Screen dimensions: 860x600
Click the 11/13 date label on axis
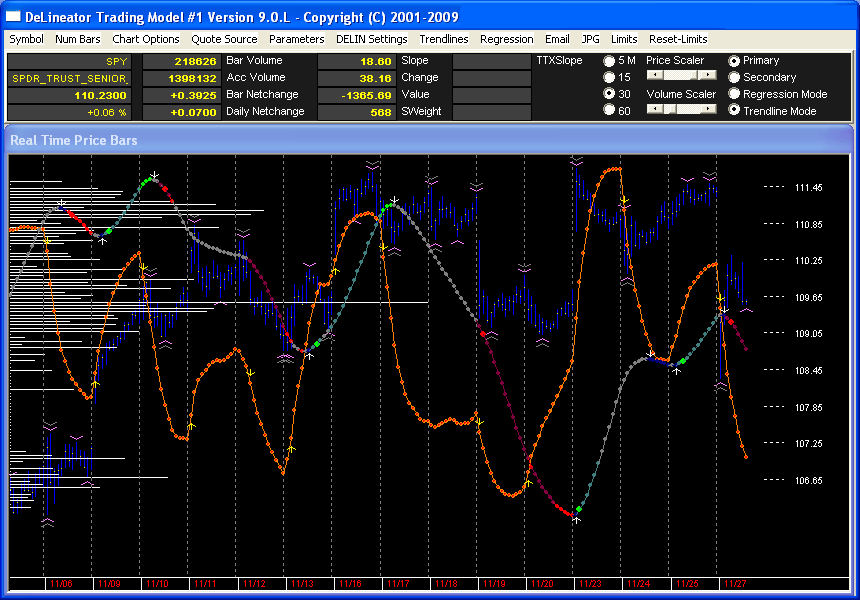click(302, 584)
